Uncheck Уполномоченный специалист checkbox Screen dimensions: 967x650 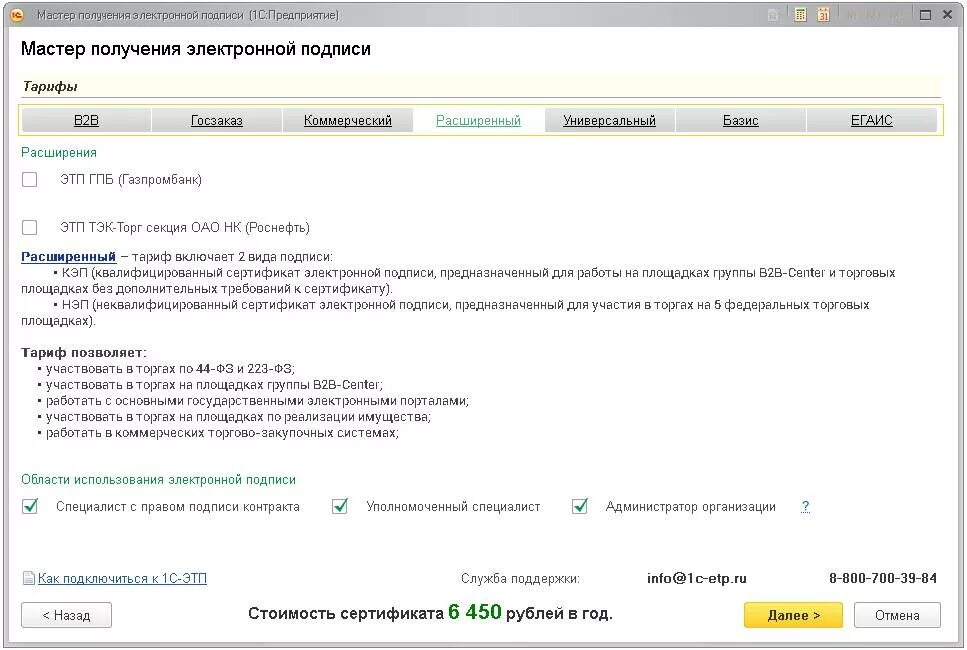(340, 506)
